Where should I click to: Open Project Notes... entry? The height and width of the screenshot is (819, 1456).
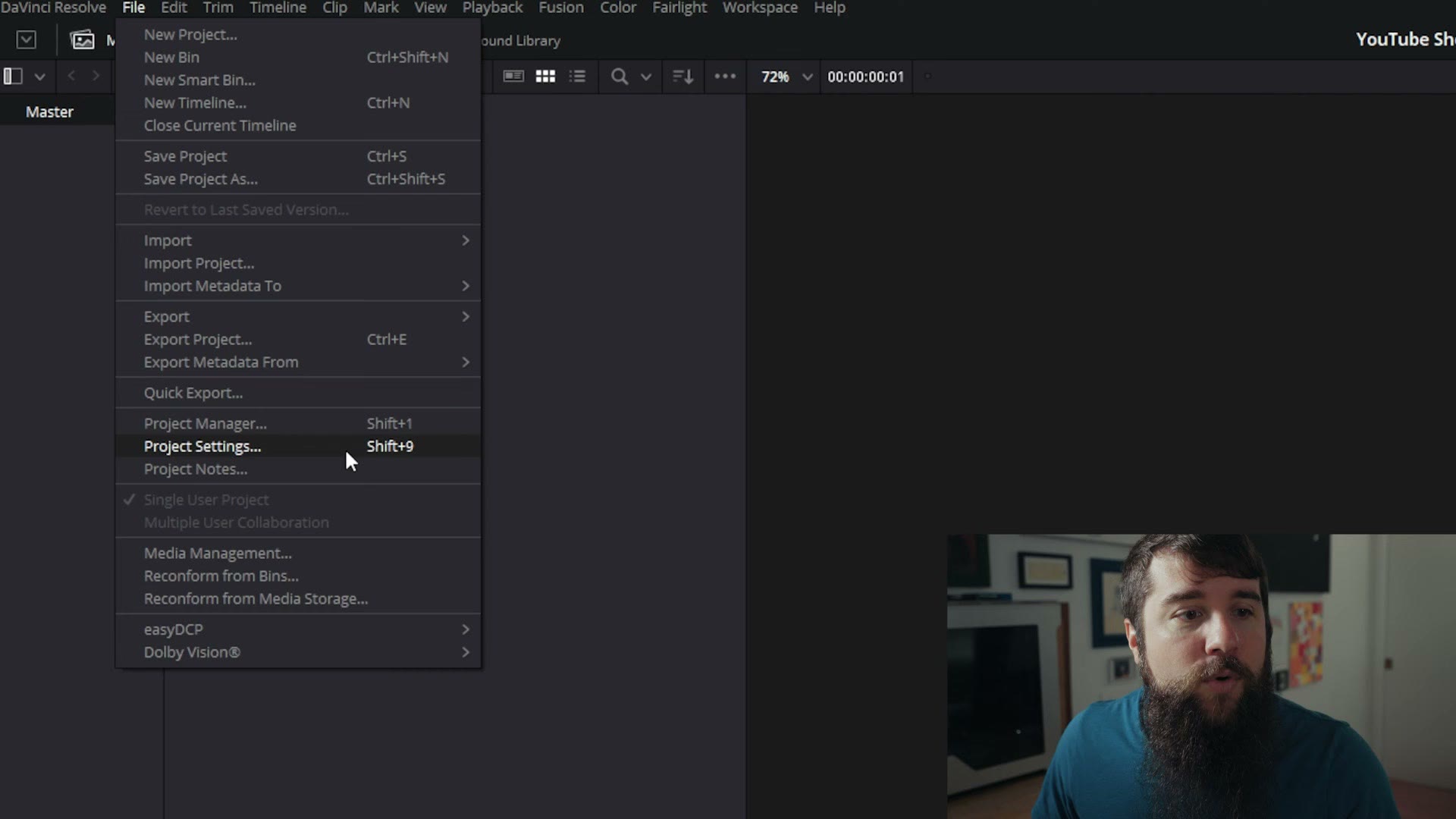coord(298,469)
